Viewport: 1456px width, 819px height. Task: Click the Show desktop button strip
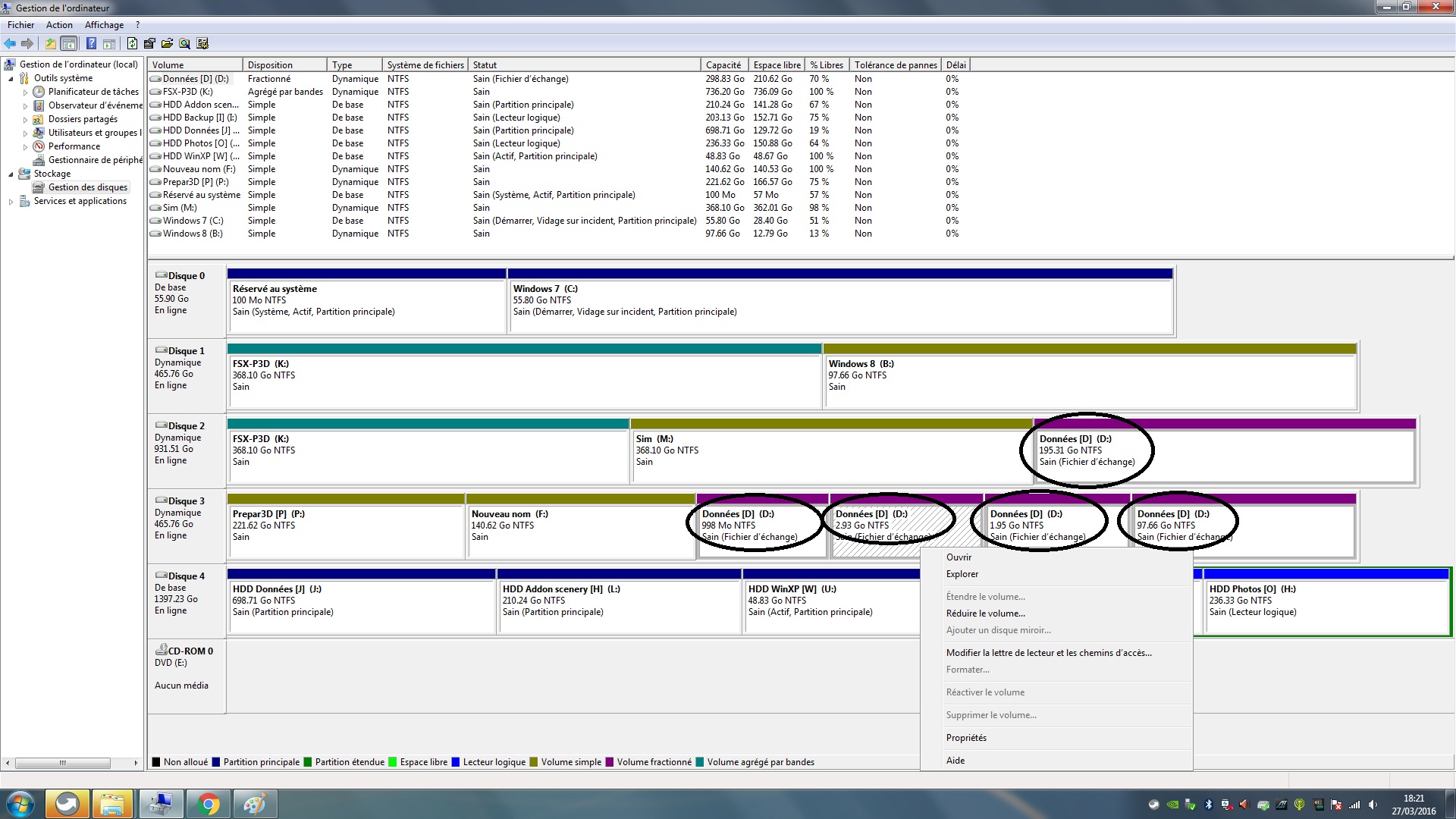pos(1450,804)
